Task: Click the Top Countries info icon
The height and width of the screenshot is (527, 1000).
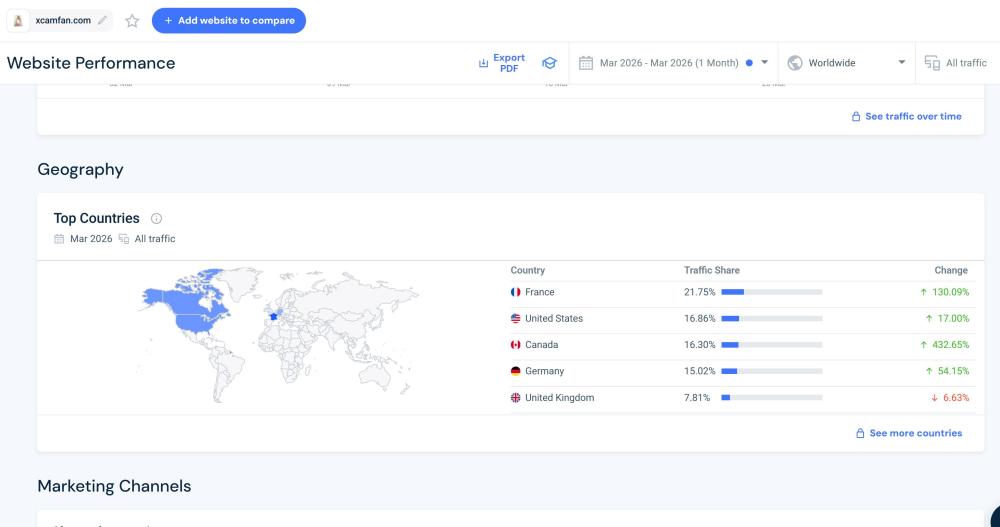Action: 156,218
